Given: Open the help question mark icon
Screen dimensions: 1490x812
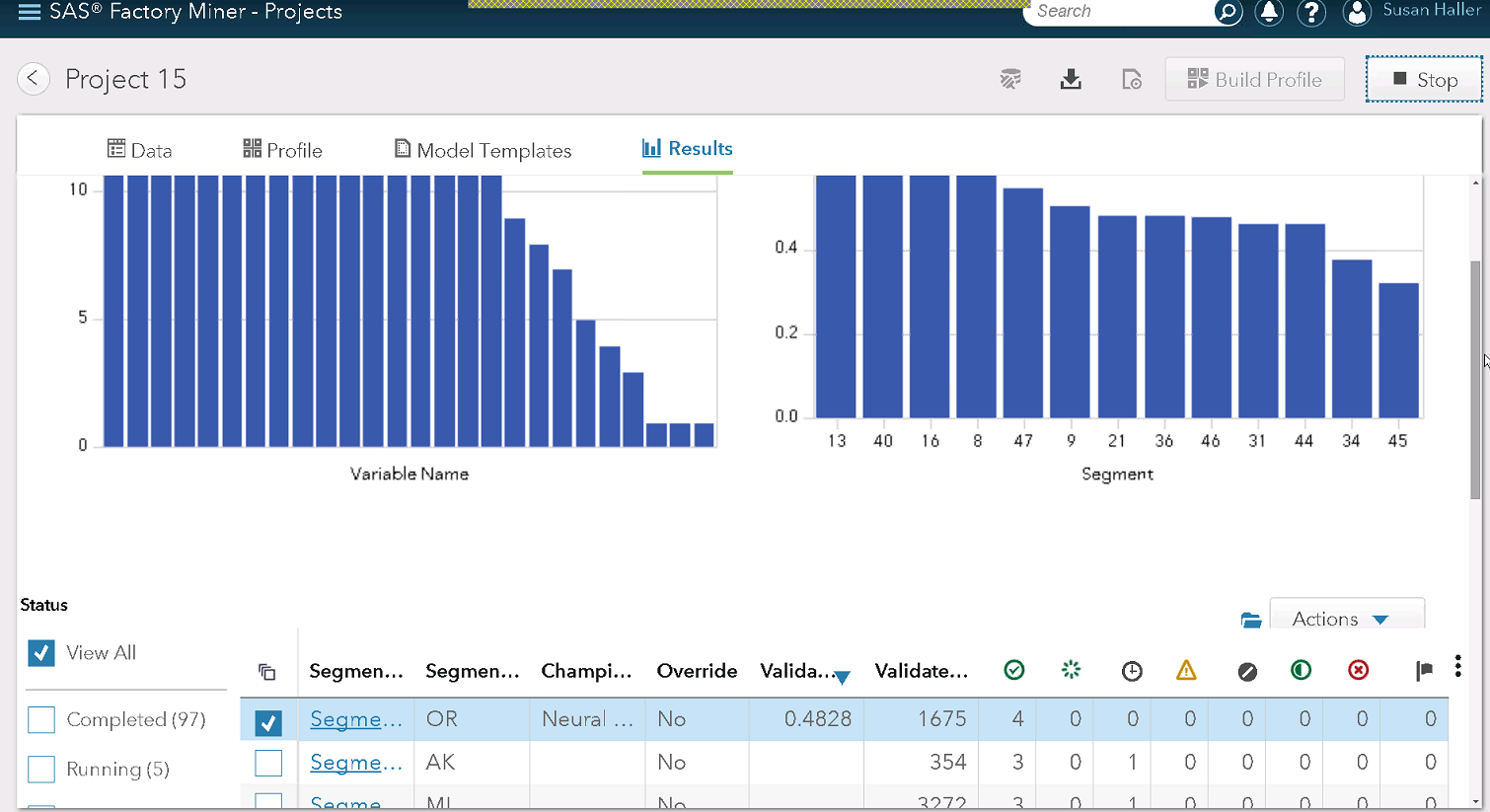Looking at the screenshot, I should coord(1311,12).
